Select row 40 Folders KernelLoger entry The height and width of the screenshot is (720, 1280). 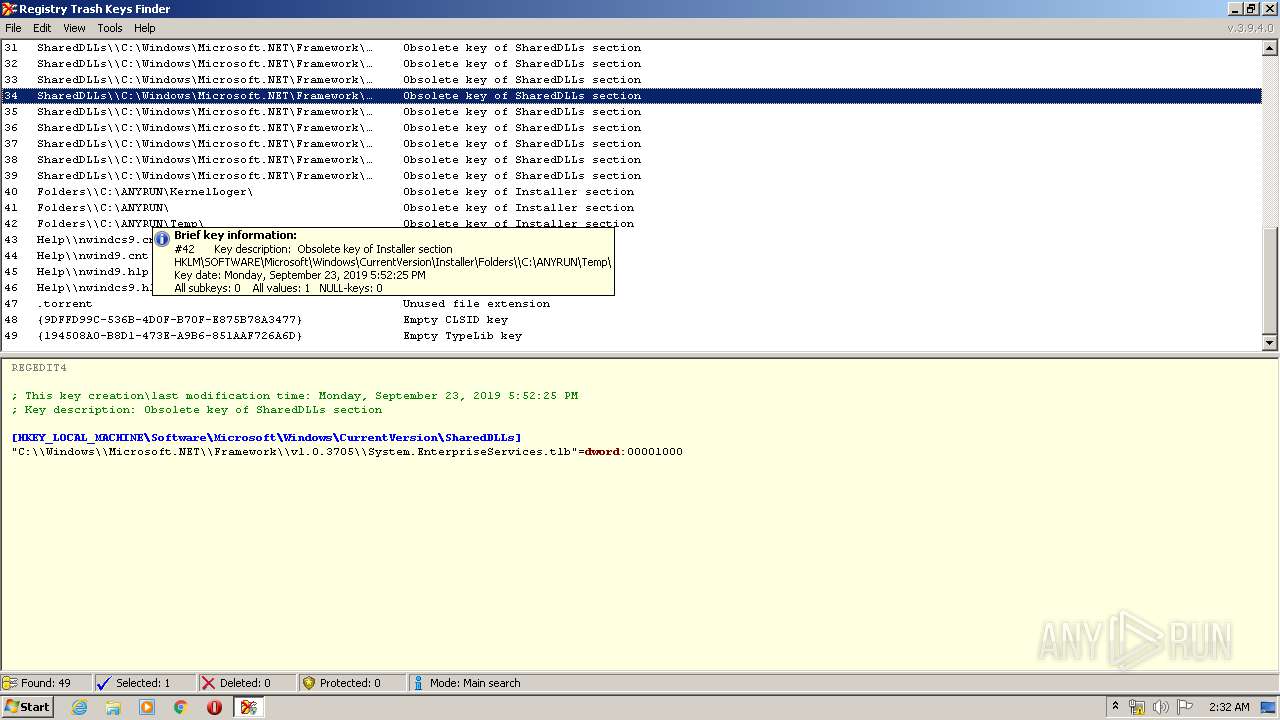tap(631, 192)
